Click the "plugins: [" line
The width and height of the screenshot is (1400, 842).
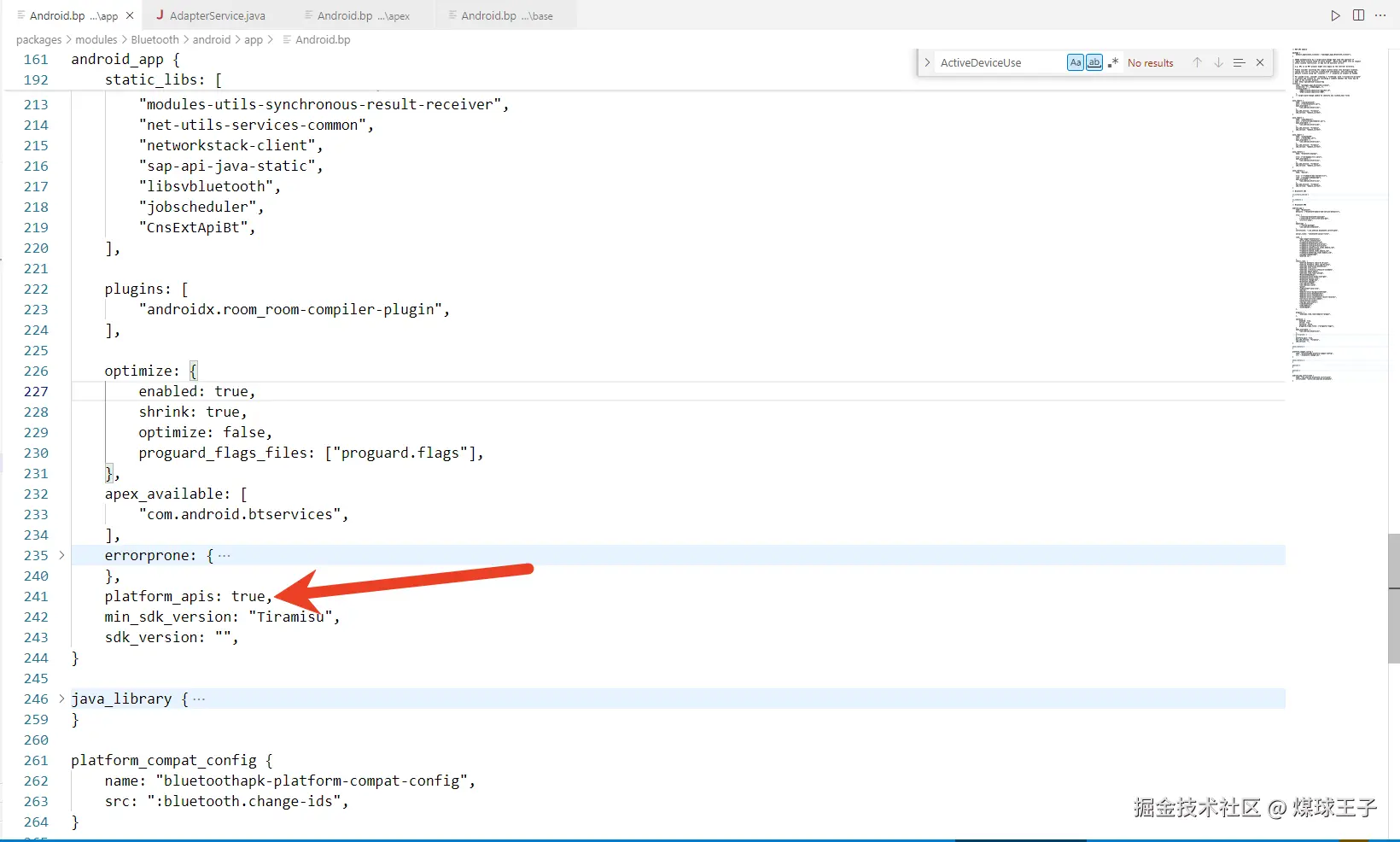tap(147, 289)
